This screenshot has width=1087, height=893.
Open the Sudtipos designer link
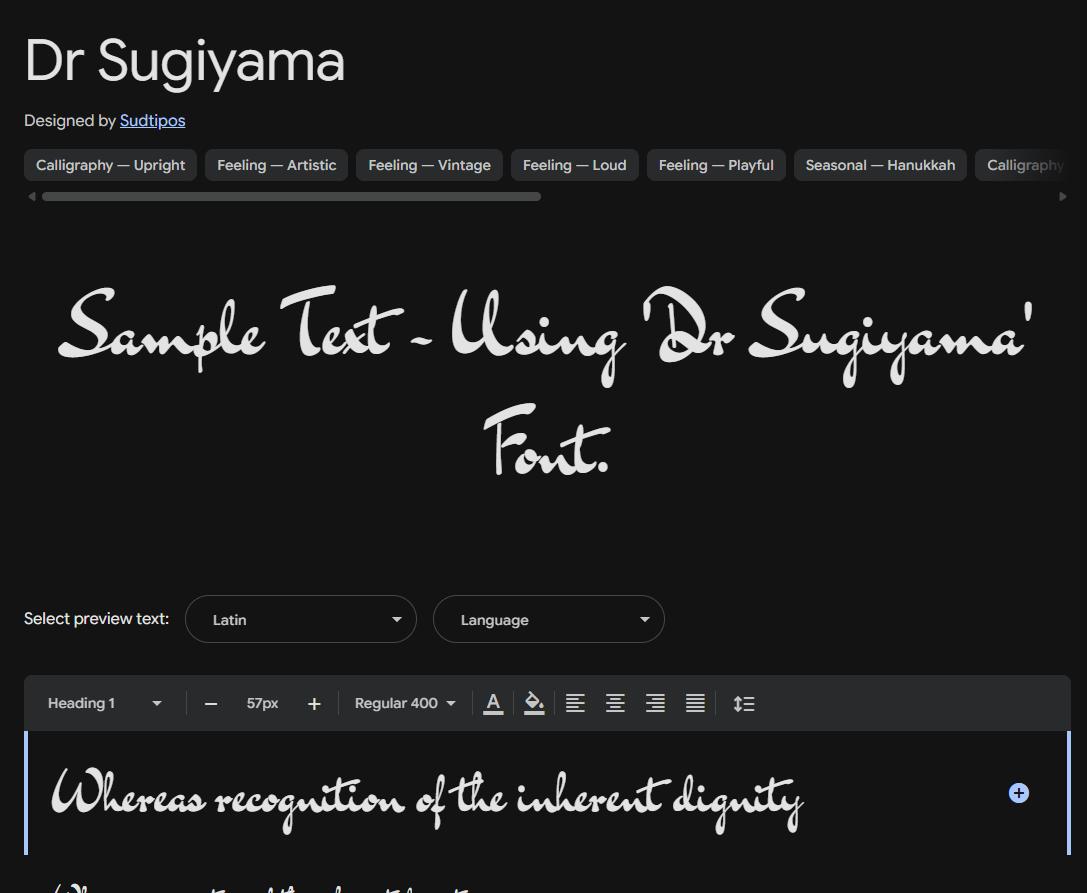(x=153, y=121)
